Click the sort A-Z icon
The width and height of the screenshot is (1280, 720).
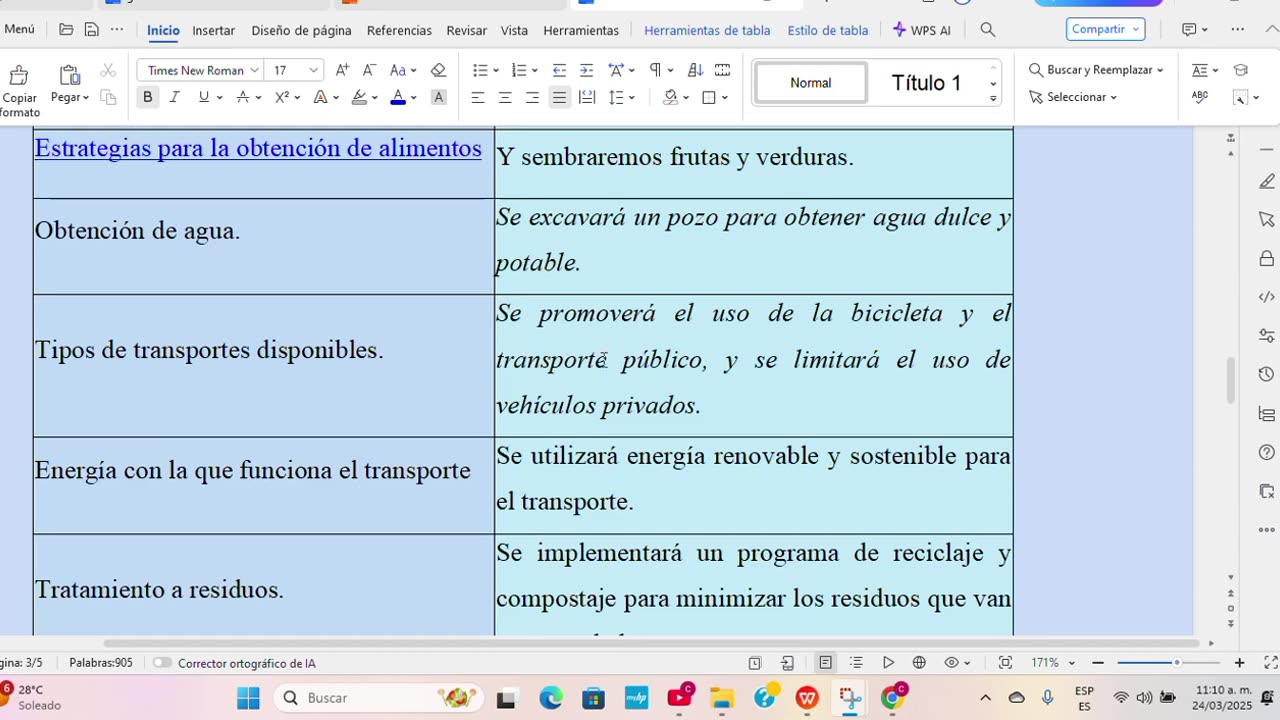pyautogui.click(x=696, y=70)
